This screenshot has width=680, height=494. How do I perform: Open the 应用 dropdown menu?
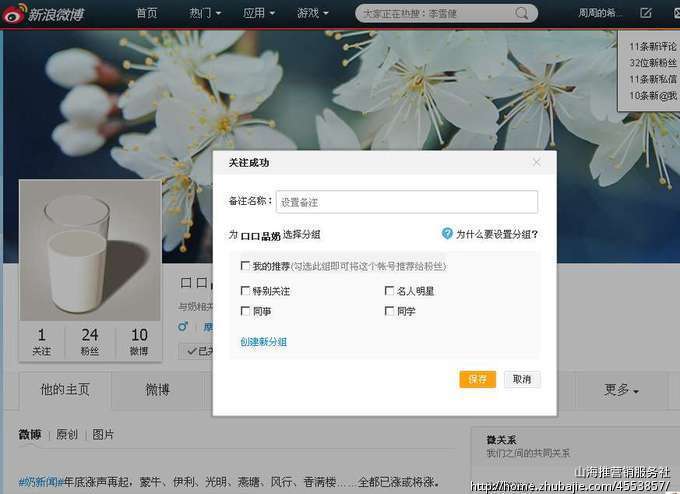point(259,13)
